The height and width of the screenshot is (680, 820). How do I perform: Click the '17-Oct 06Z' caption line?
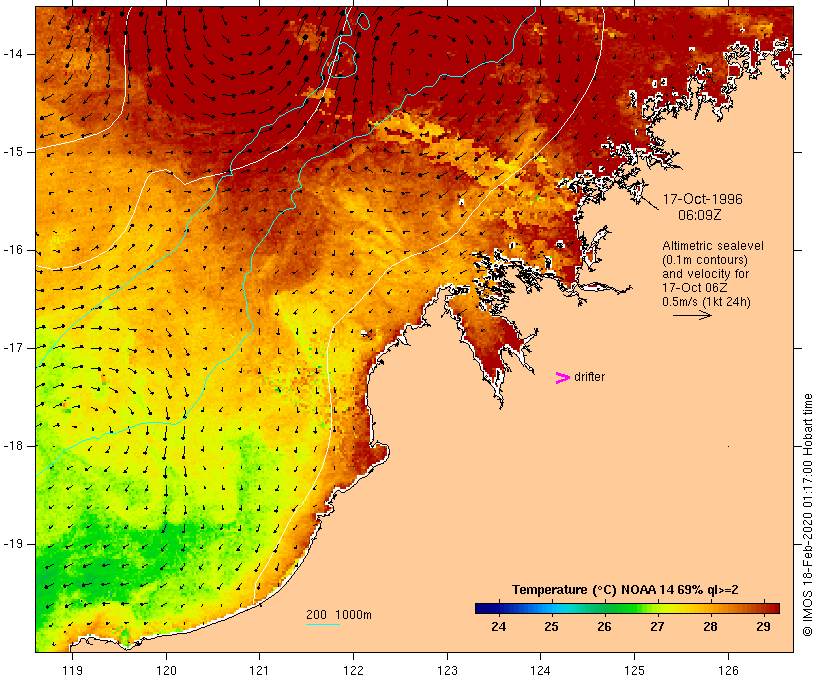click(694, 288)
